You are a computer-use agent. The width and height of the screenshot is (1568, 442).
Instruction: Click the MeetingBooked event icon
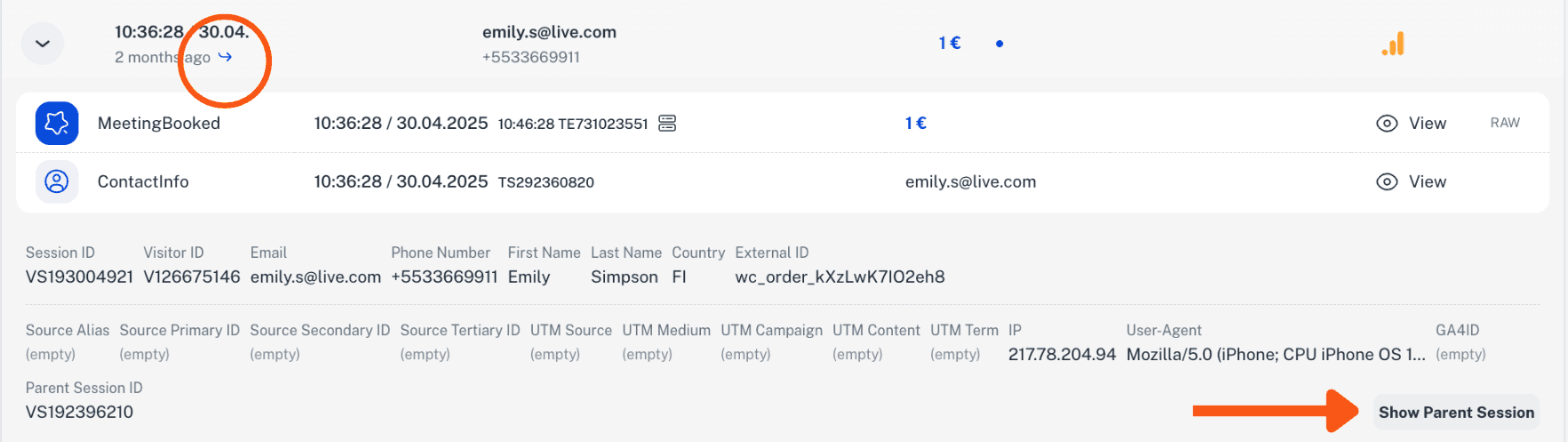coord(57,123)
